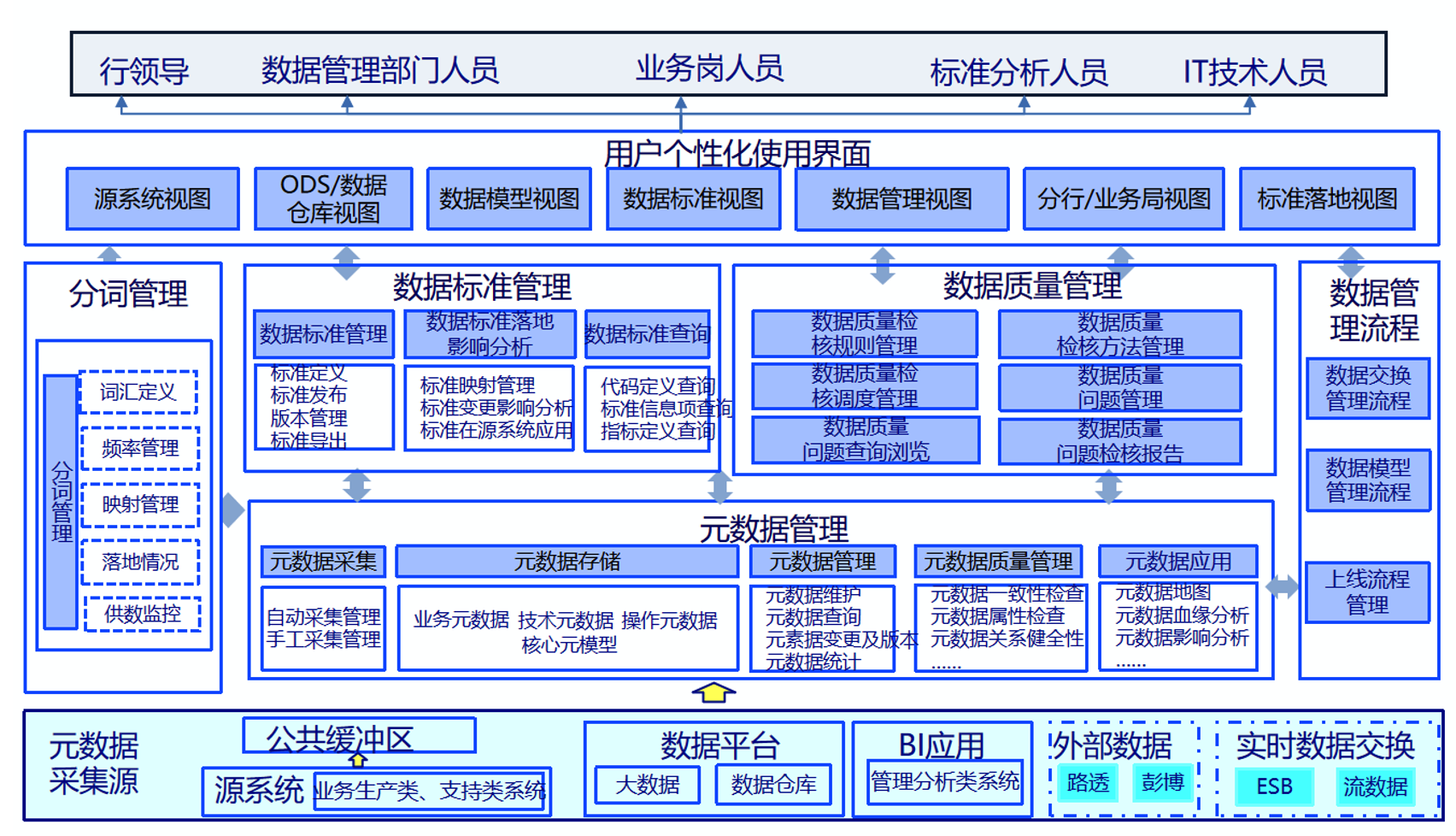Click the 自动采集管理 text

pos(324,617)
